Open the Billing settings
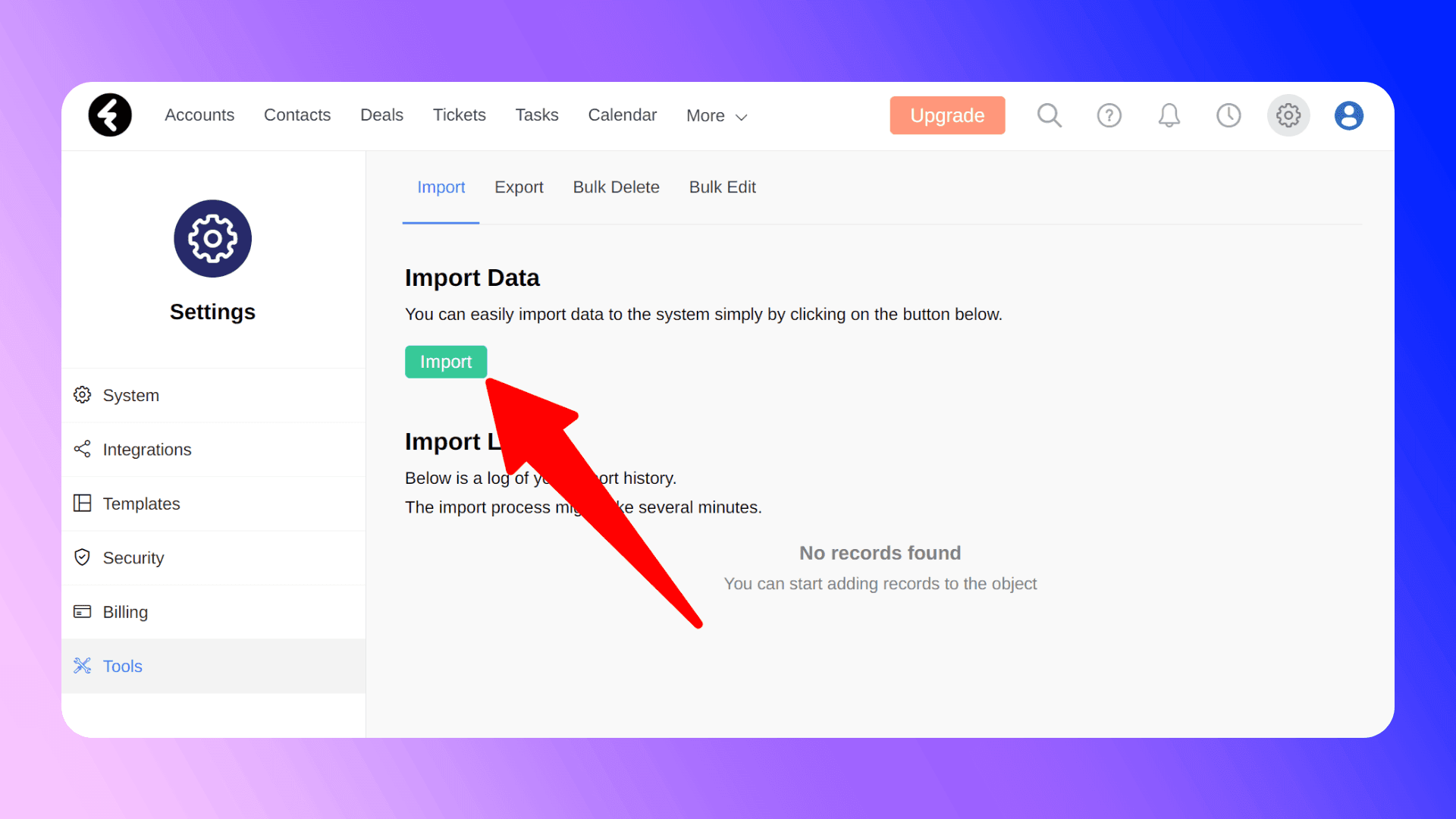 214,612
